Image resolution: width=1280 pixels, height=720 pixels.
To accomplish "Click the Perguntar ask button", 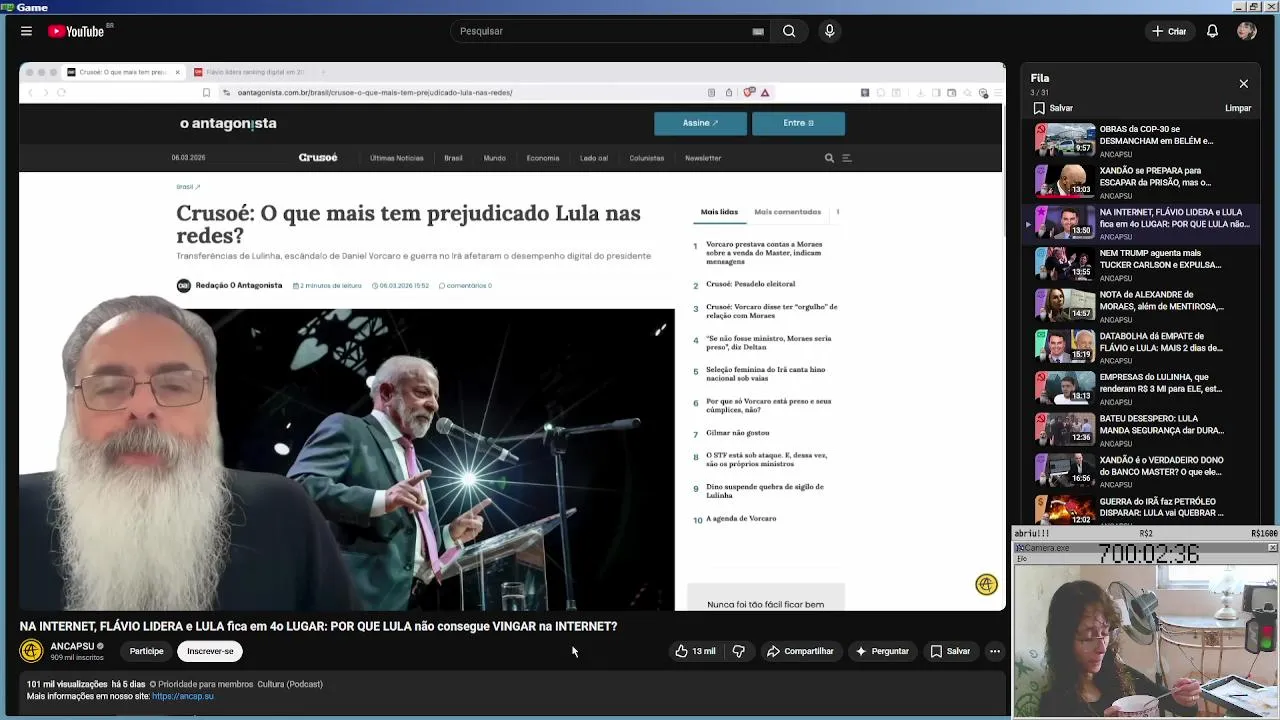I will click(881, 651).
